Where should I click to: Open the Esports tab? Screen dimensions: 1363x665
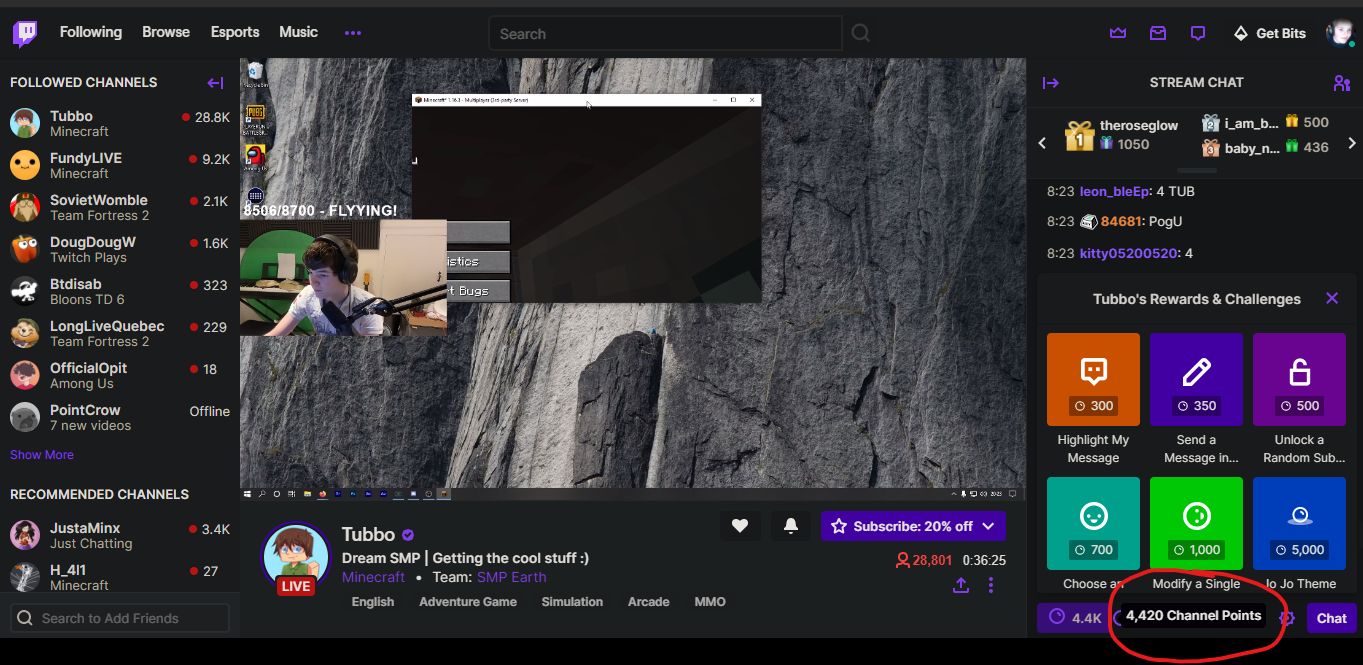[x=235, y=32]
